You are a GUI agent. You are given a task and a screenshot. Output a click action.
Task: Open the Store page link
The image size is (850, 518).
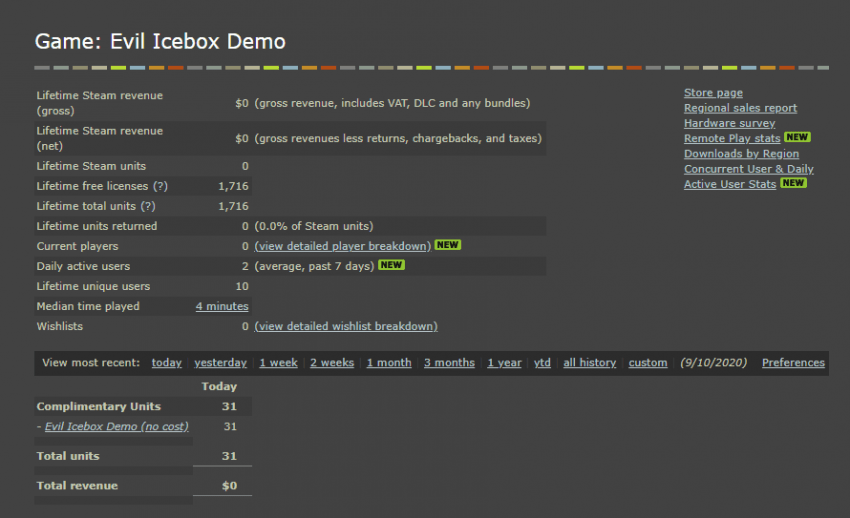point(713,93)
